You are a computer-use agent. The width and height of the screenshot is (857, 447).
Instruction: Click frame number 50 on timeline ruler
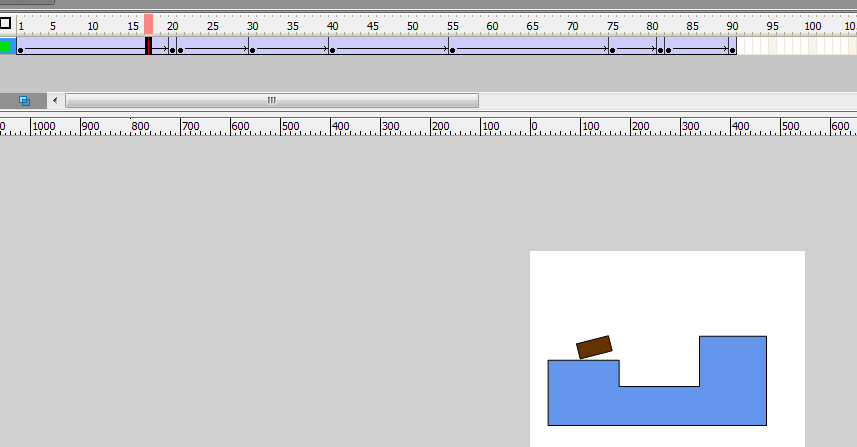coord(413,26)
